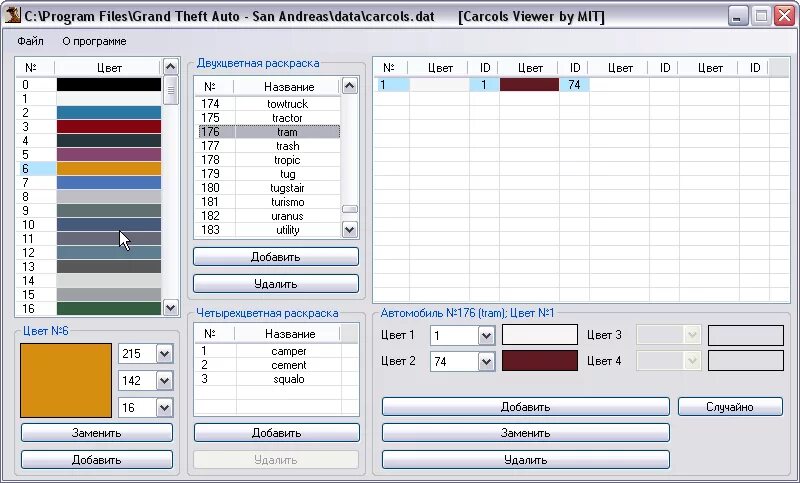The width and height of the screenshot is (800, 483).
Task: Open the green value 142 dropdown
Action: (164, 380)
